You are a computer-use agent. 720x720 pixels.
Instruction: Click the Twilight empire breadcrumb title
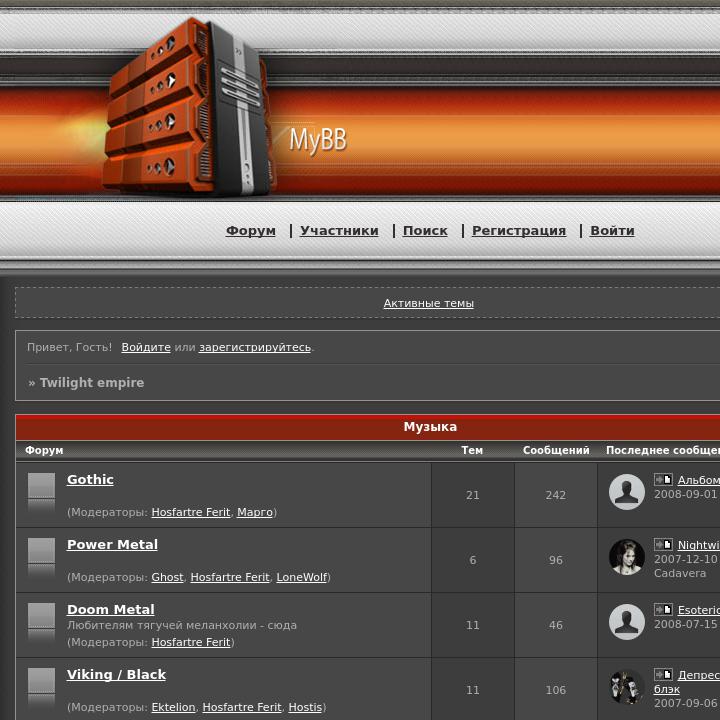92,382
